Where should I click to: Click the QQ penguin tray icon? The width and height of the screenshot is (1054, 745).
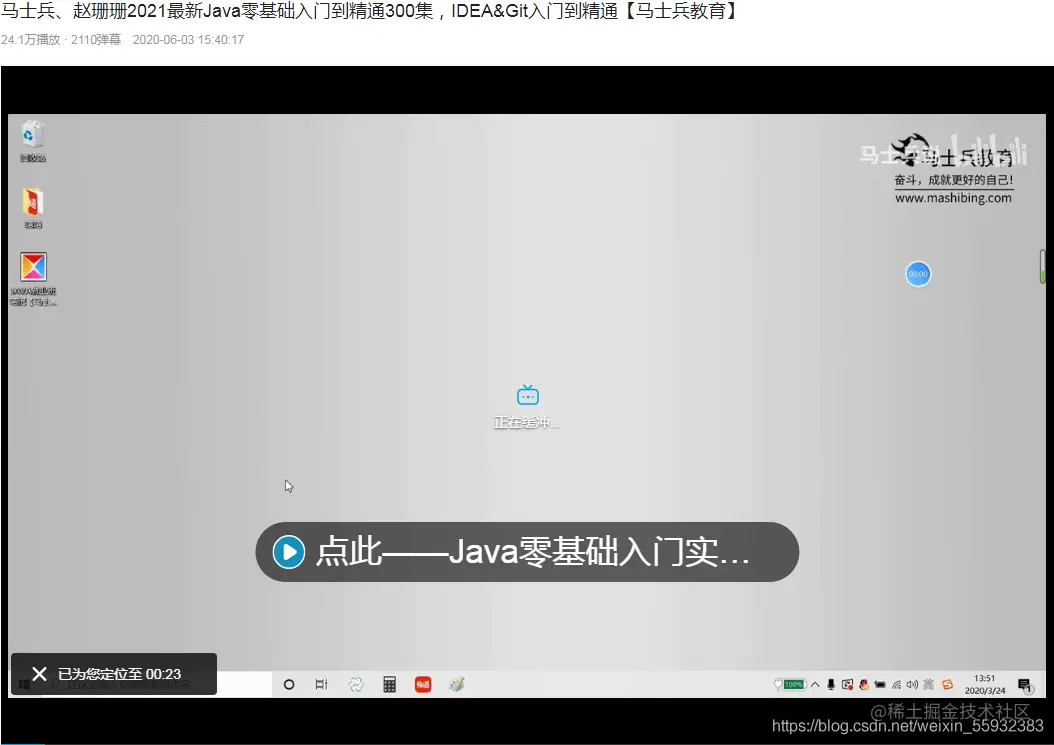[864, 684]
